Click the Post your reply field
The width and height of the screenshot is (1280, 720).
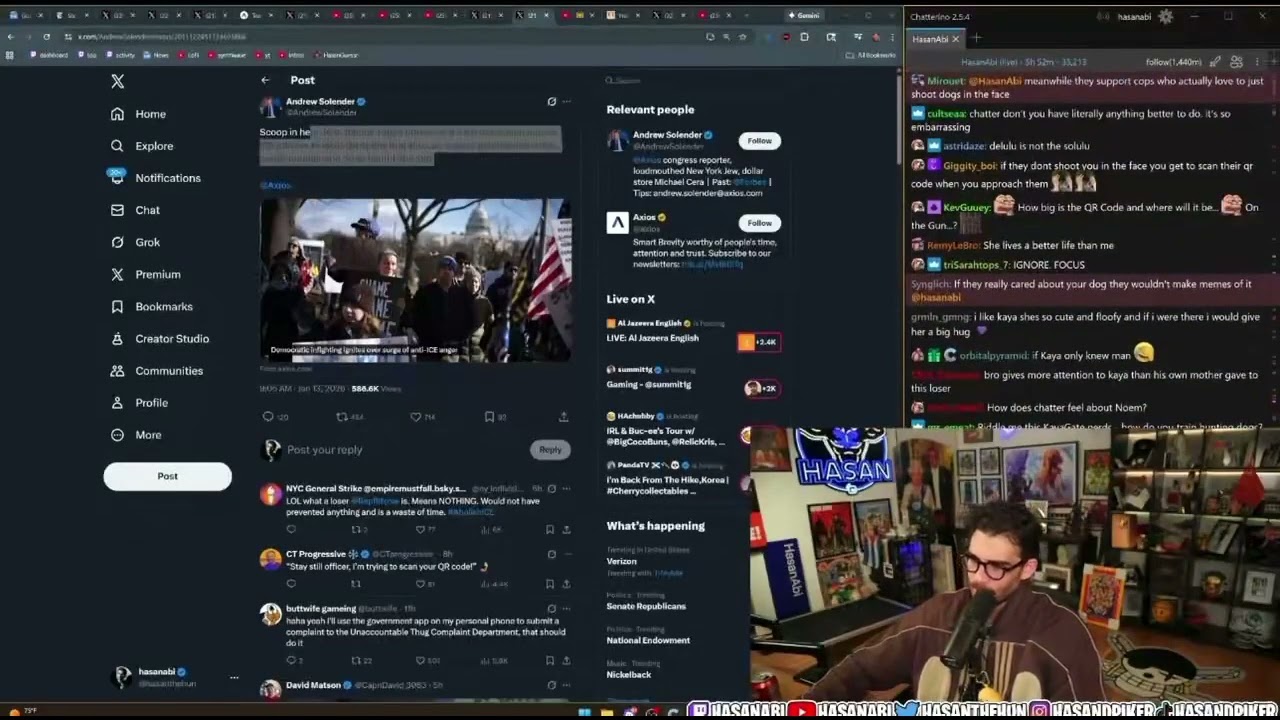(x=405, y=450)
